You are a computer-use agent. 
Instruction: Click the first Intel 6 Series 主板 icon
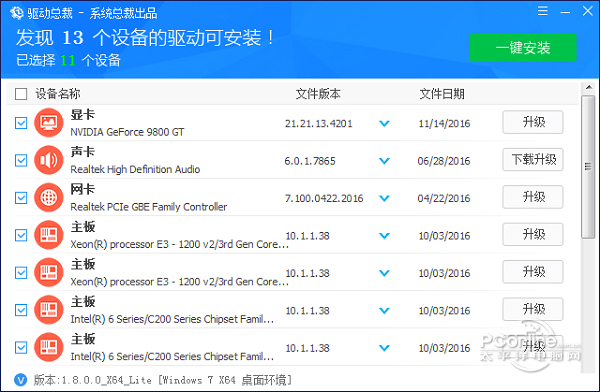[49, 310]
